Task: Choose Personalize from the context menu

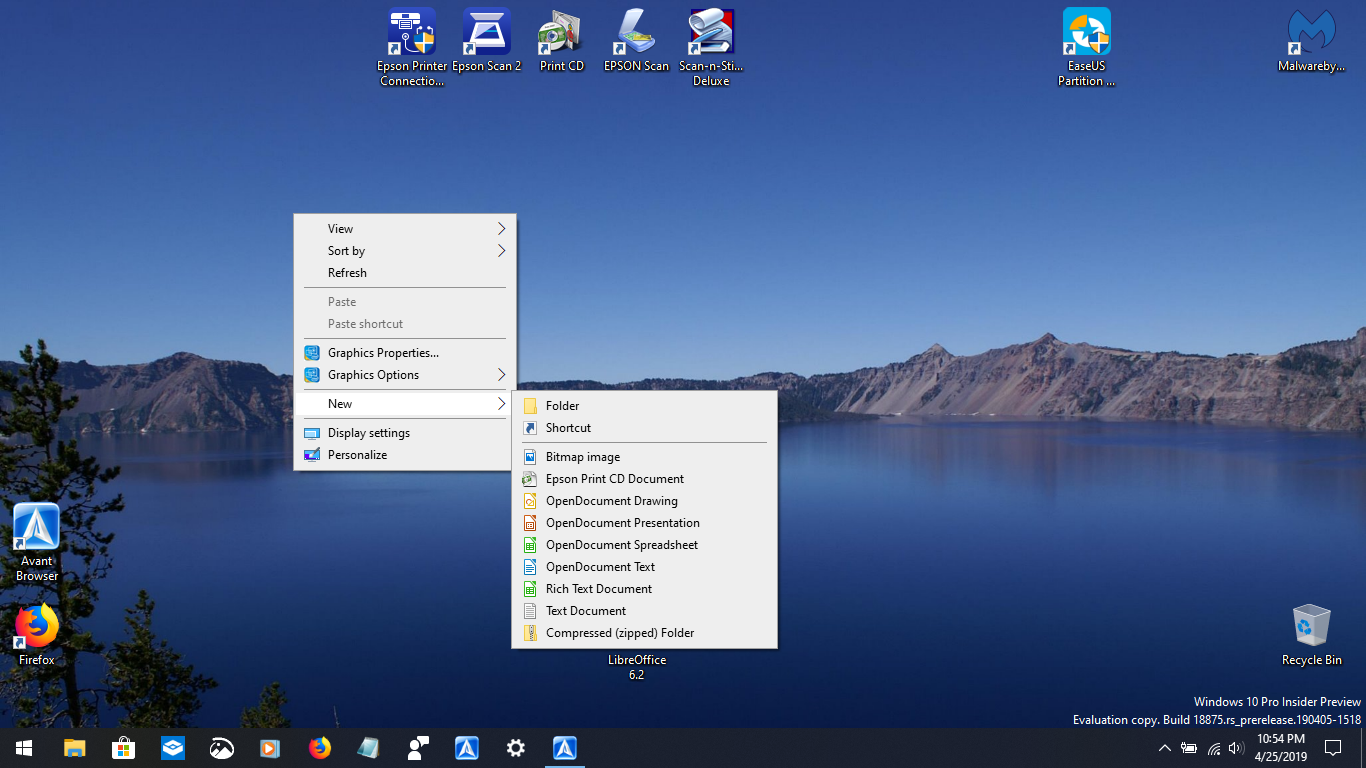Action: click(x=404, y=455)
